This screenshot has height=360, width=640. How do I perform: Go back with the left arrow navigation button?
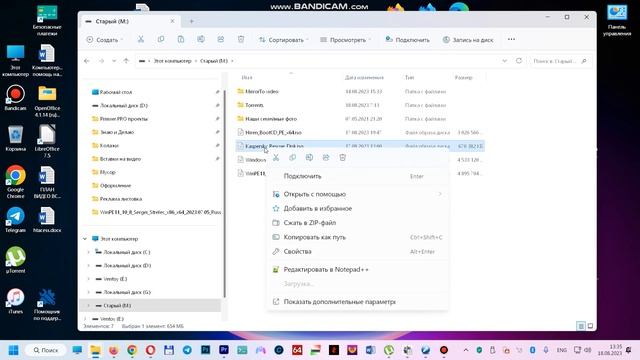(x=87, y=61)
